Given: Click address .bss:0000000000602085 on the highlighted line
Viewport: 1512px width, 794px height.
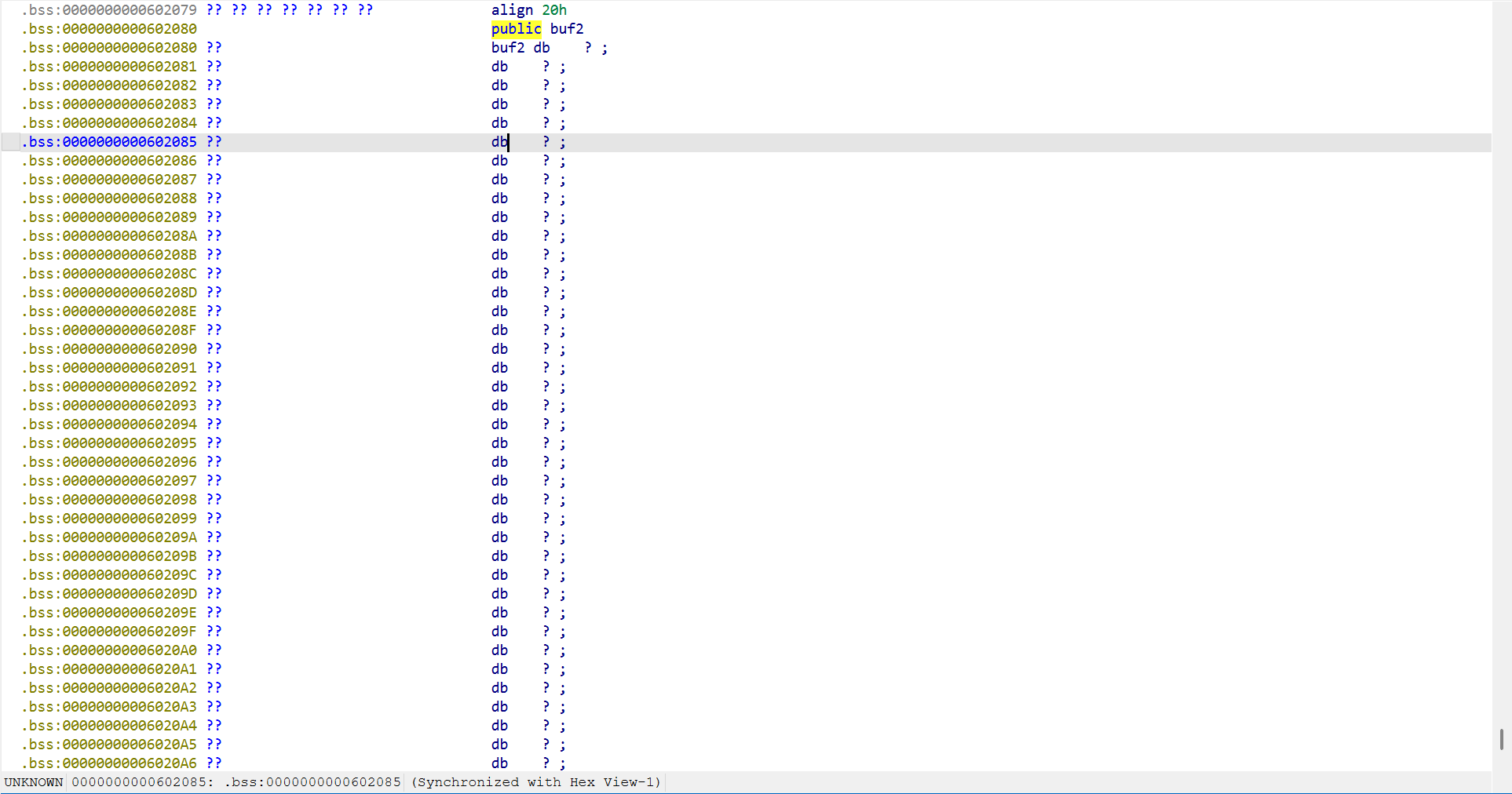Looking at the screenshot, I should 110,142.
